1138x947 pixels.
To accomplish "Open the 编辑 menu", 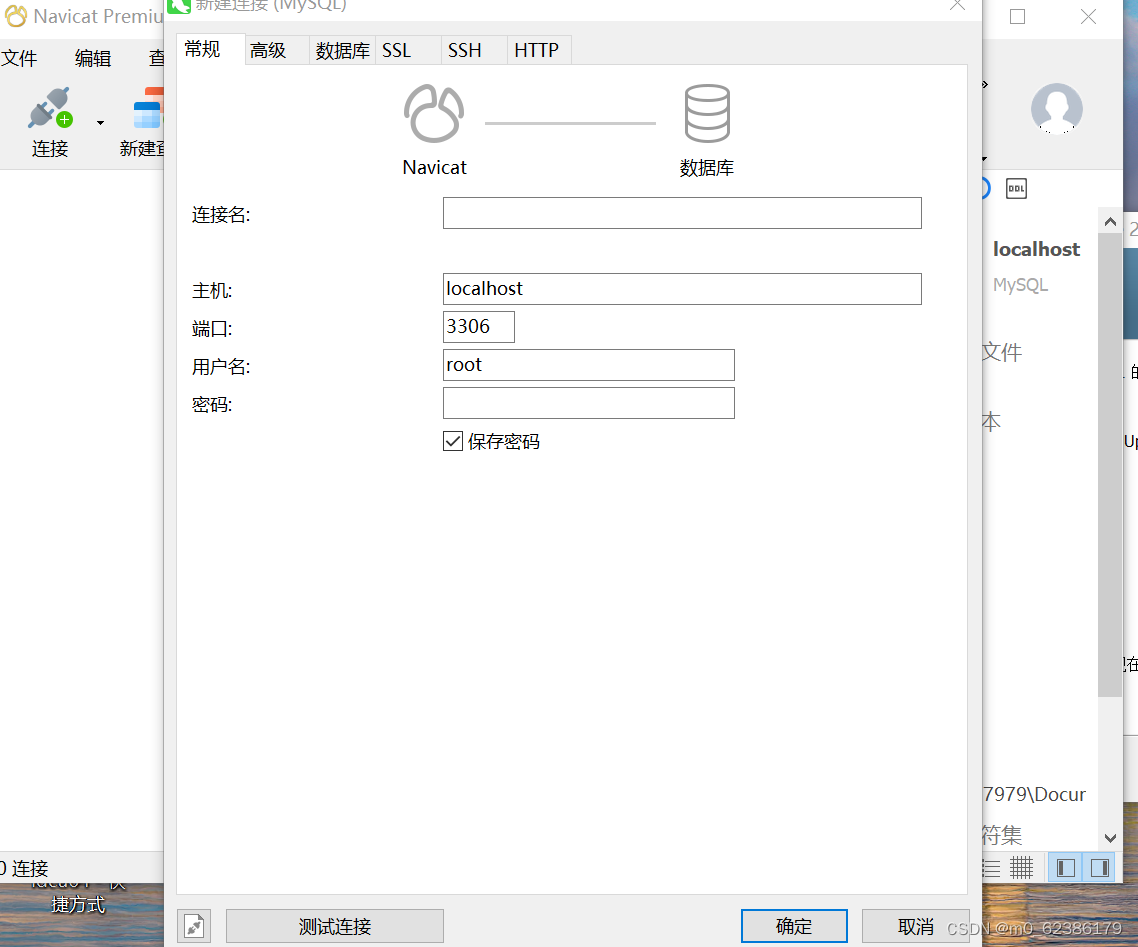I will pyautogui.click(x=93, y=58).
